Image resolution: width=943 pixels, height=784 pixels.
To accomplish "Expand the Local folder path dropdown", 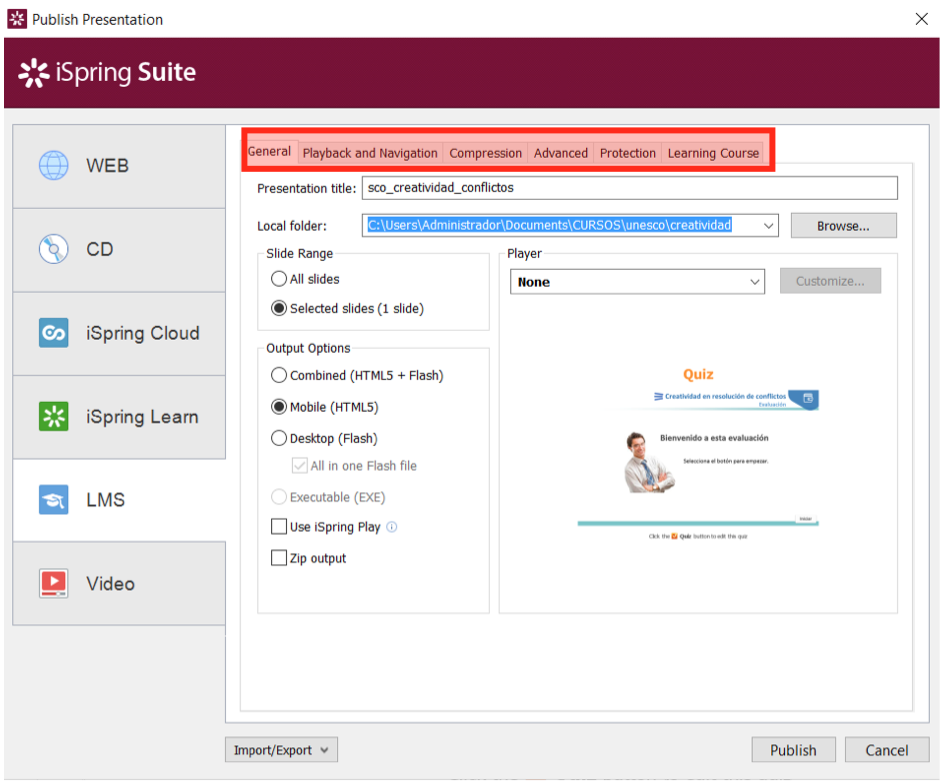I will point(768,225).
